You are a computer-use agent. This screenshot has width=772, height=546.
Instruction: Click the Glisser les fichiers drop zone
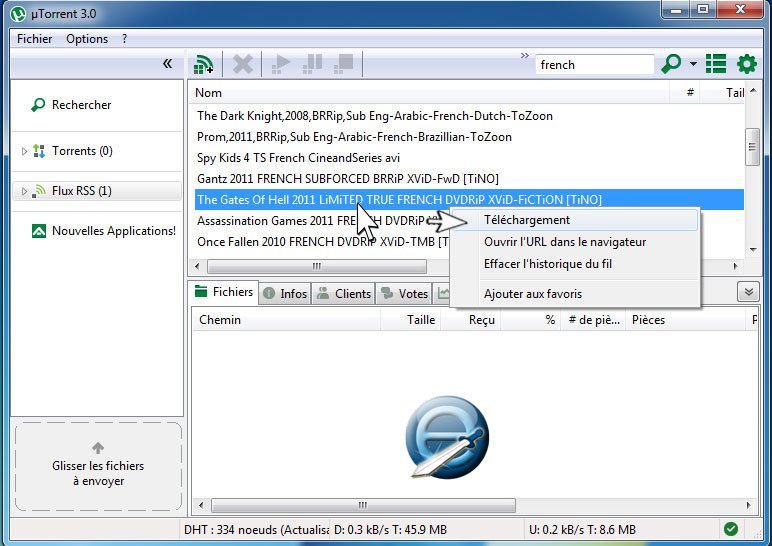[x=98, y=466]
